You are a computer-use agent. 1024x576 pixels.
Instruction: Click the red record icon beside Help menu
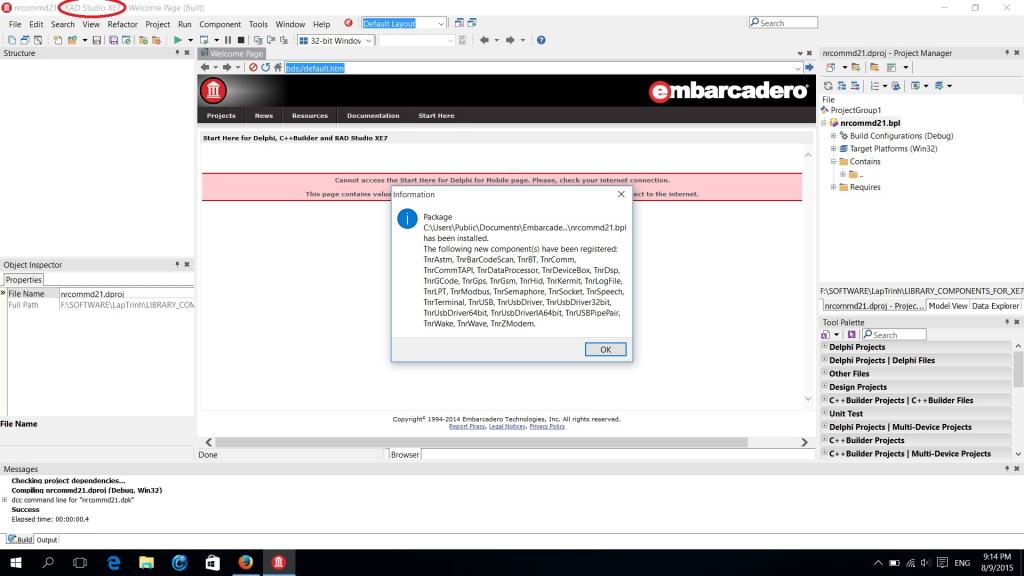coord(348,23)
